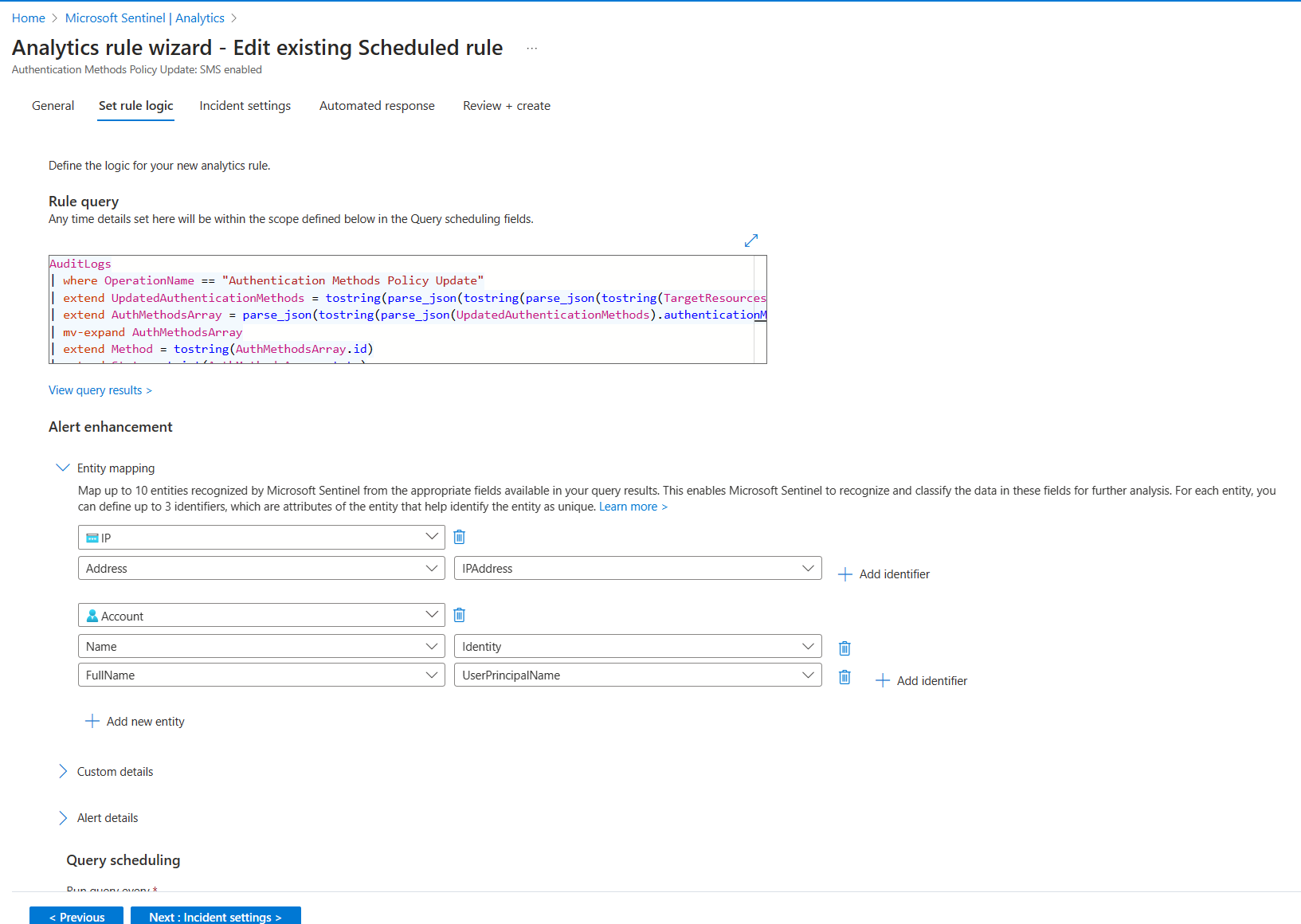
Task: Add identifier to the IP entity
Action: 884,574
